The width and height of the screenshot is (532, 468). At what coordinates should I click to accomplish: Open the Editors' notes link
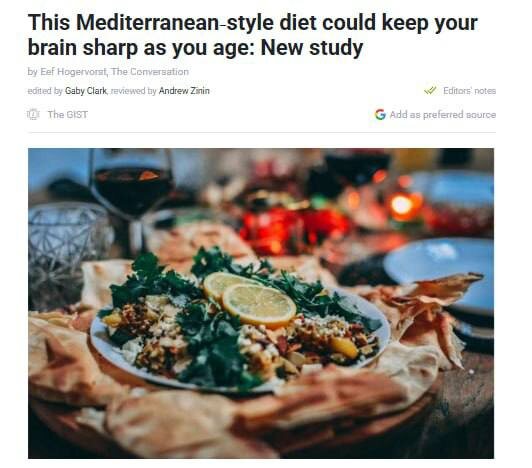(470, 91)
